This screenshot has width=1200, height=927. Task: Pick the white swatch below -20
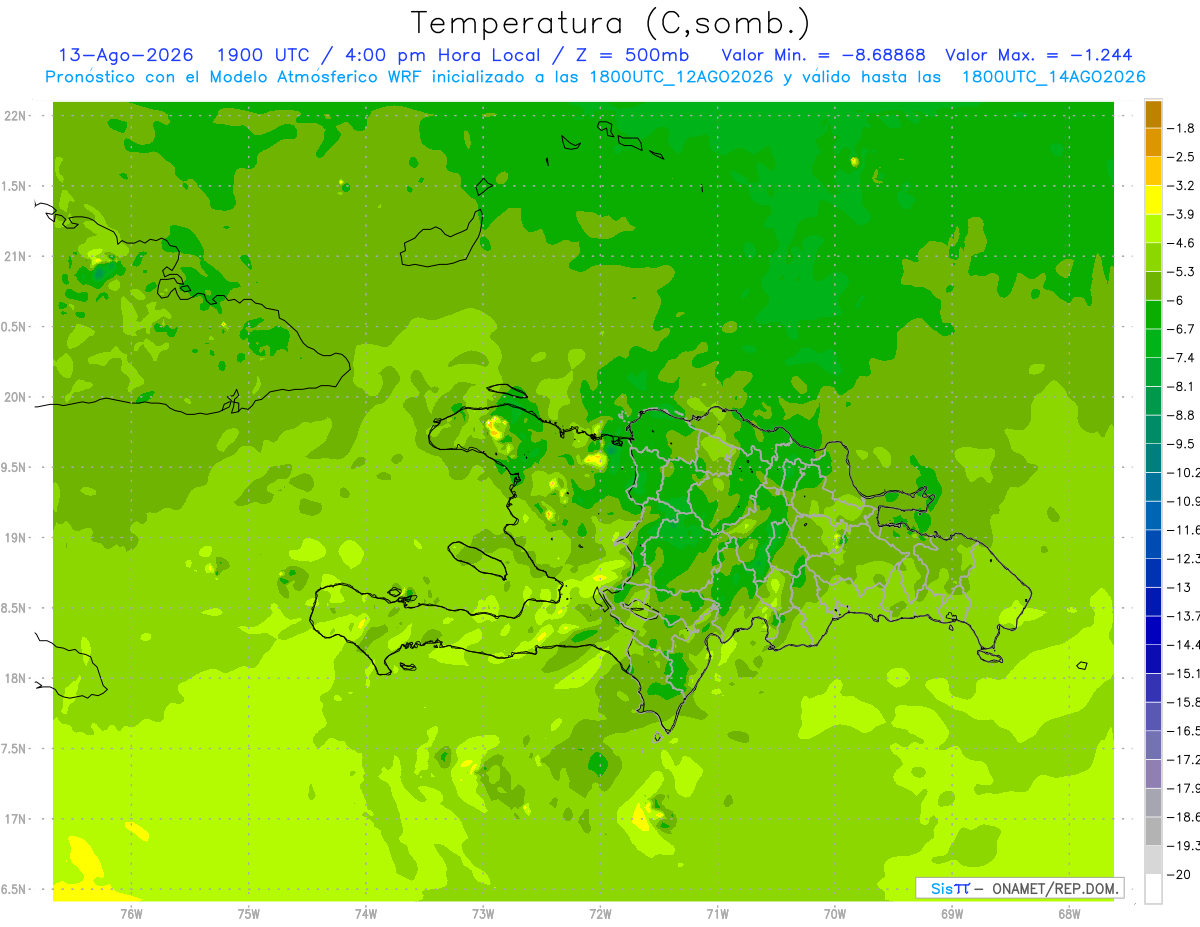click(x=1153, y=888)
